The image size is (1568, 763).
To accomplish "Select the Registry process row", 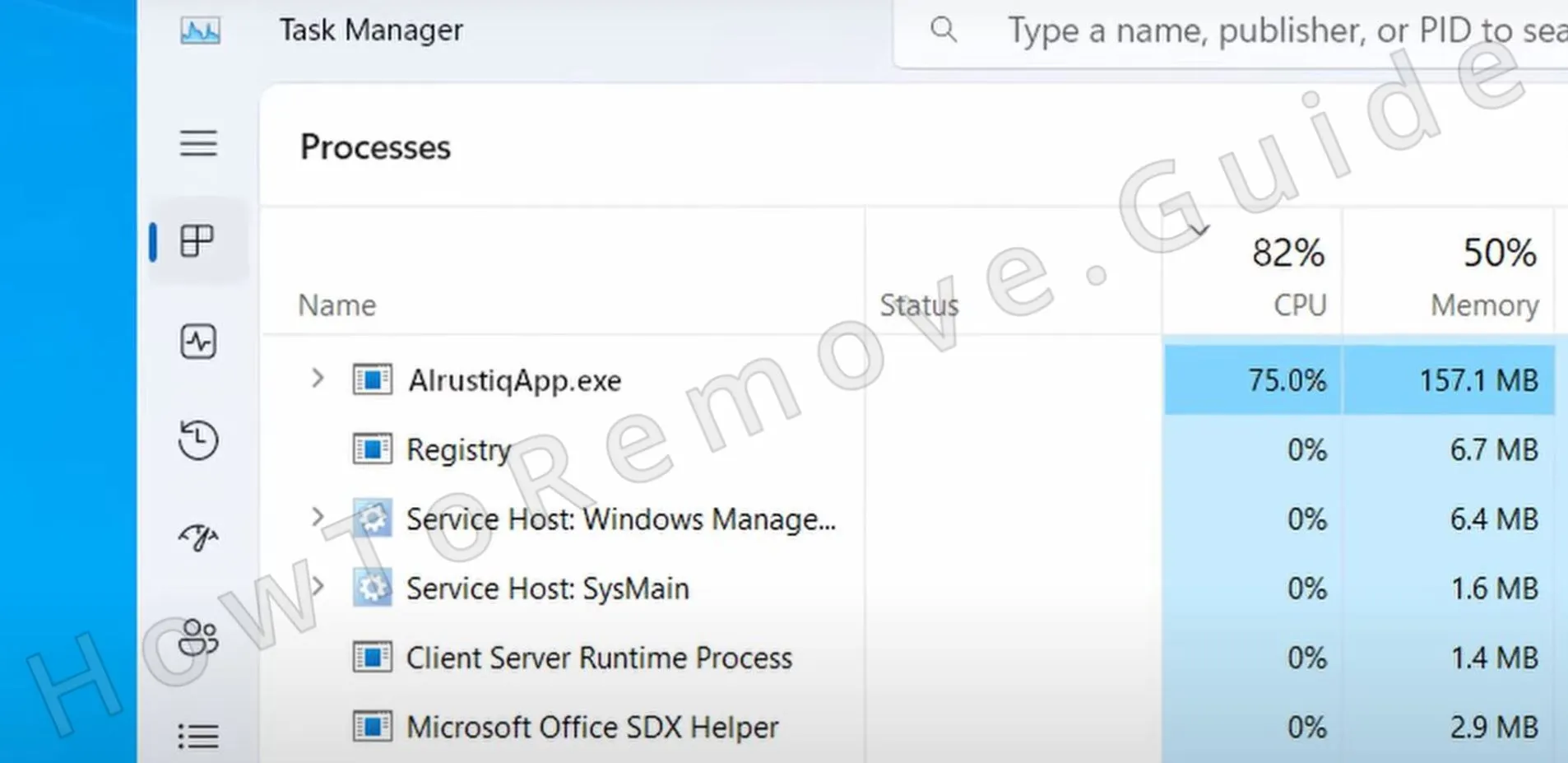I will tap(908, 449).
